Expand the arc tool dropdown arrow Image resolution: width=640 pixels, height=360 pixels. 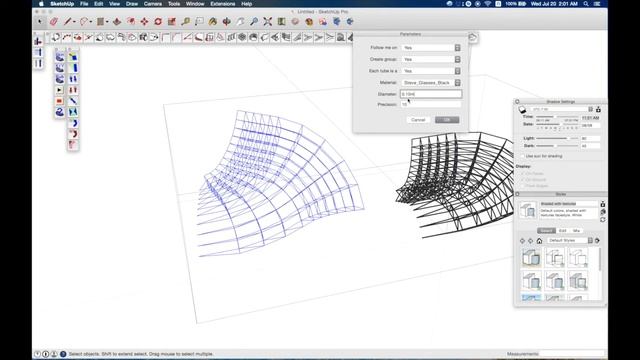[91, 22]
